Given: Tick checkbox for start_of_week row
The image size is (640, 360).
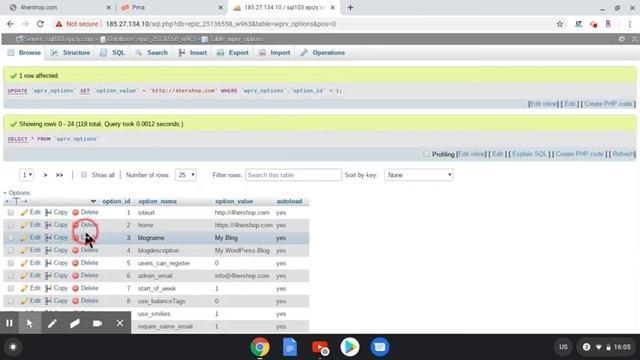Looking at the screenshot, I should click(x=11, y=288).
